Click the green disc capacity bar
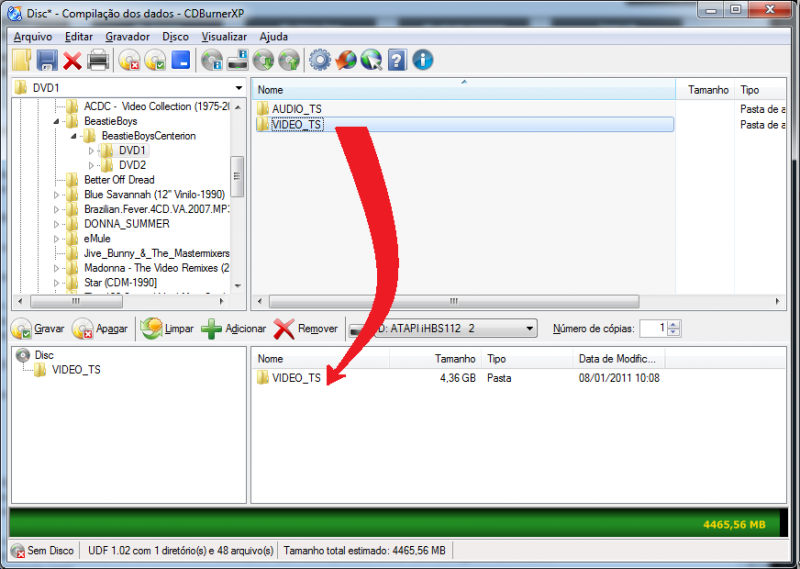This screenshot has width=800, height=569. click(x=398, y=523)
